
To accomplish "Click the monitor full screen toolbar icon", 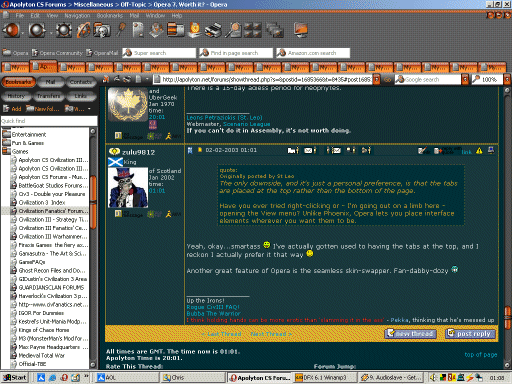I will pyautogui.click(x=301, y=30).
